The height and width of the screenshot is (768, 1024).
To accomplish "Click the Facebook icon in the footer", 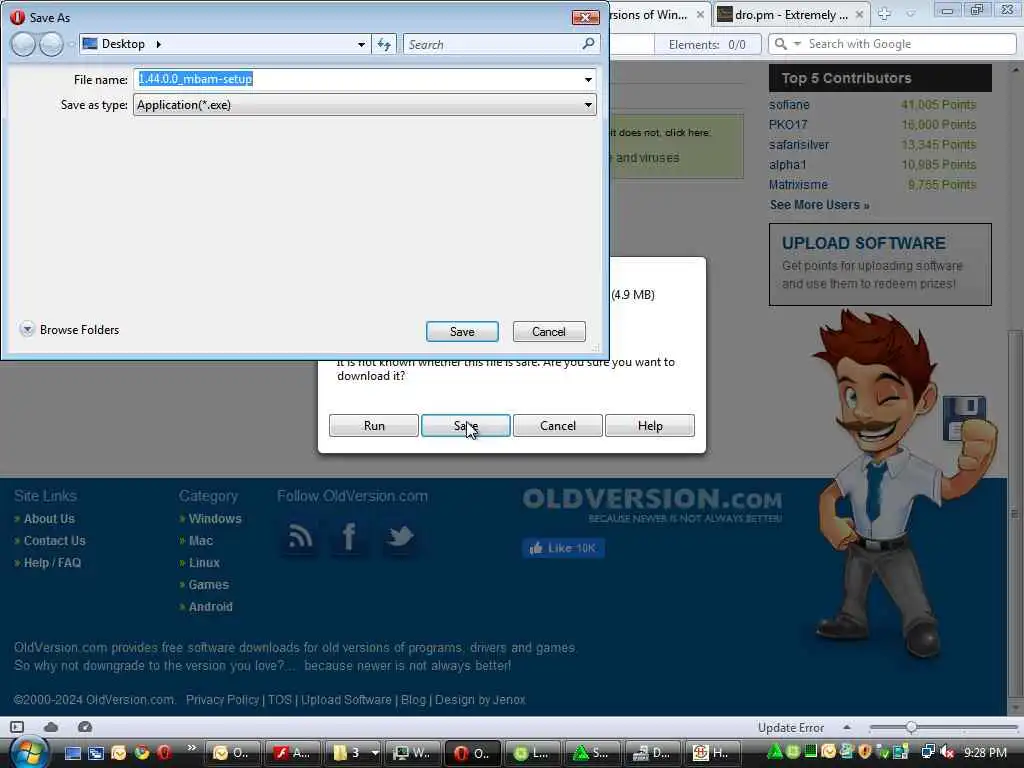I will pos(349,537).
